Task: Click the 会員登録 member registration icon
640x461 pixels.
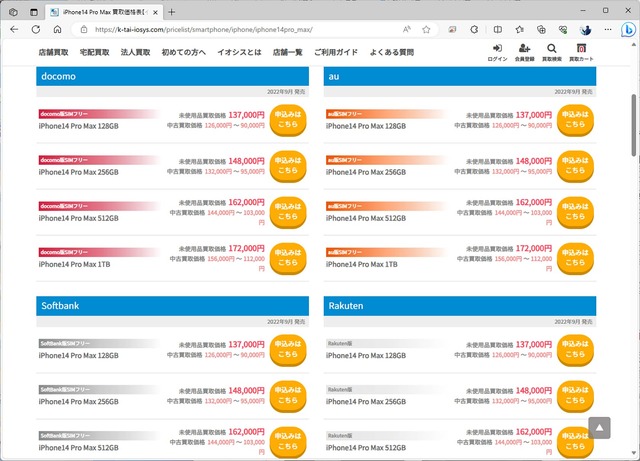Action: click(x=524, y=53)
